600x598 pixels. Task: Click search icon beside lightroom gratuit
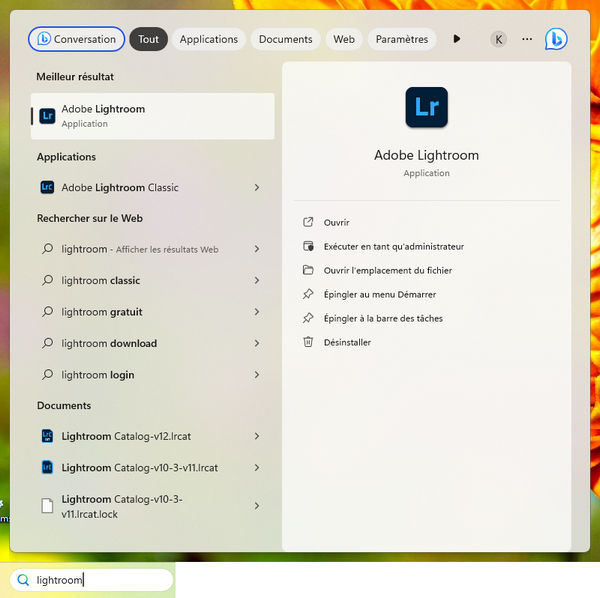[47, 311]
